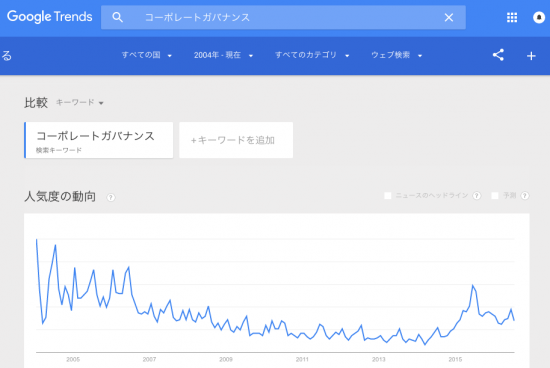This screenshot has height=368, width=550.
Task: Expand the 2004年 - 現在 date dropdown
Action: 223,55
